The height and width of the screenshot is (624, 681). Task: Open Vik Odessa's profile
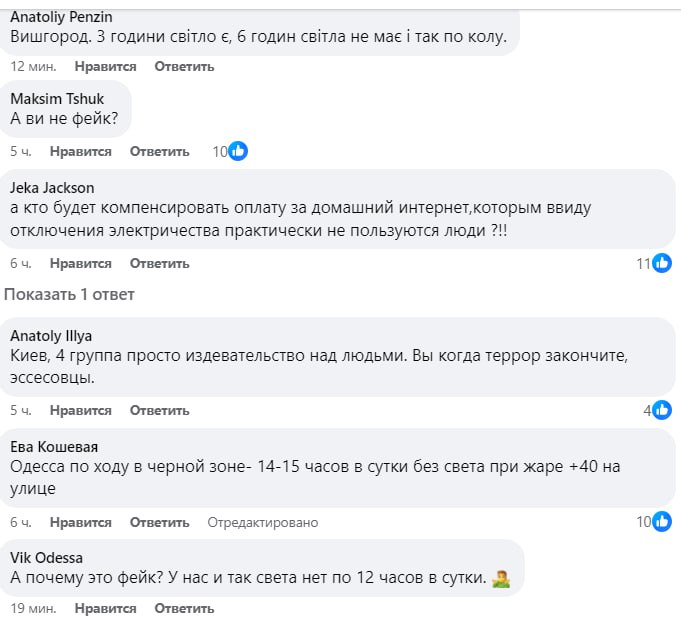point(46,557)
